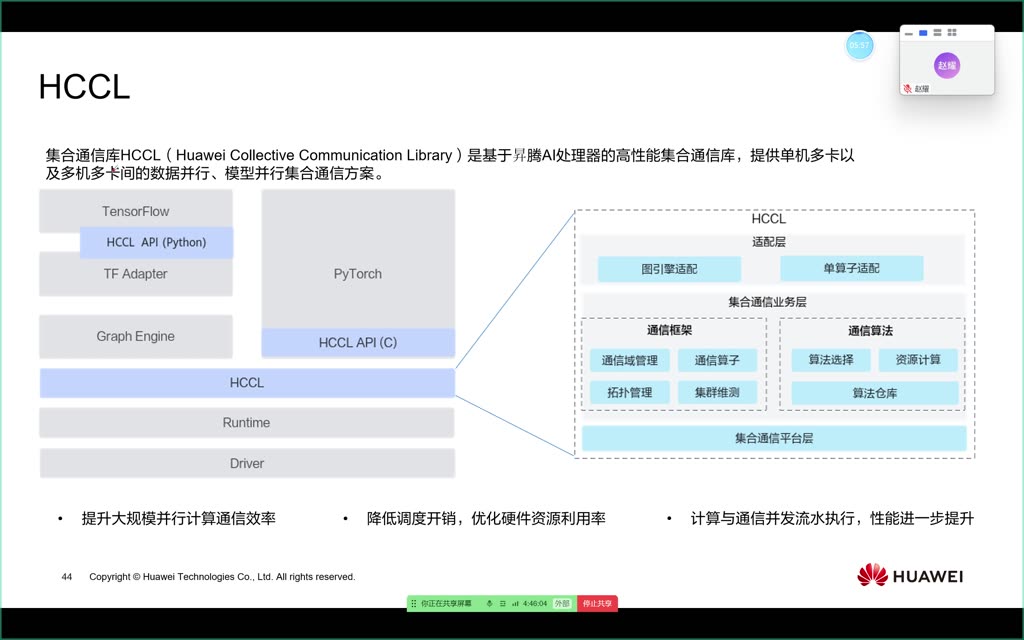Screen dimensions: 1024x640
Task: Click the 通信算法 heading
Action: tap(871, 330)
